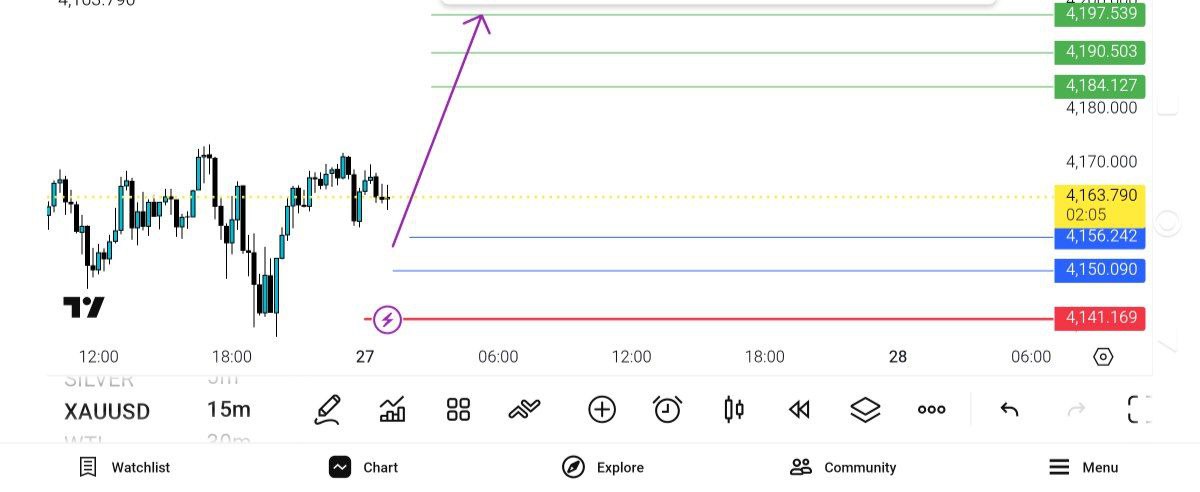This screenshot has width=1200, height=492.
Task: Undo the last chart action
Action: tap(1009, 409)
